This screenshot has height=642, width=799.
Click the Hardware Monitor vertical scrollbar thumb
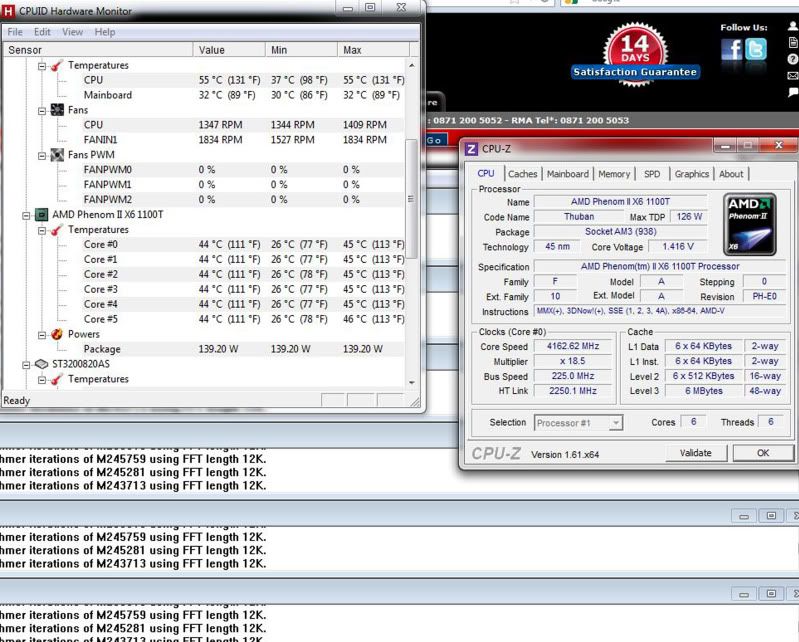coord(411,199)
